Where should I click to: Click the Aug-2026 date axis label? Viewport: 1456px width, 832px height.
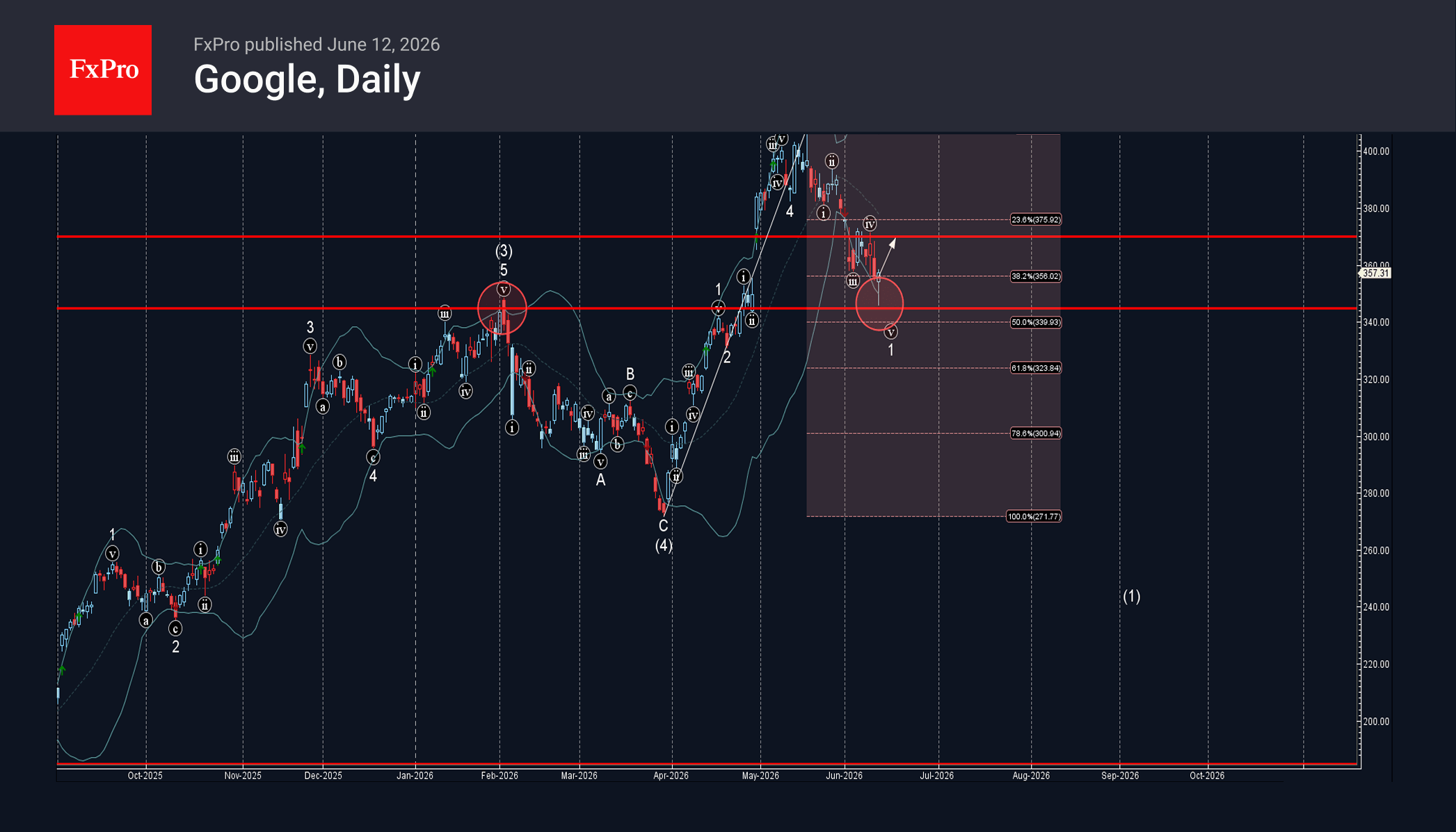coord(1031,776)
